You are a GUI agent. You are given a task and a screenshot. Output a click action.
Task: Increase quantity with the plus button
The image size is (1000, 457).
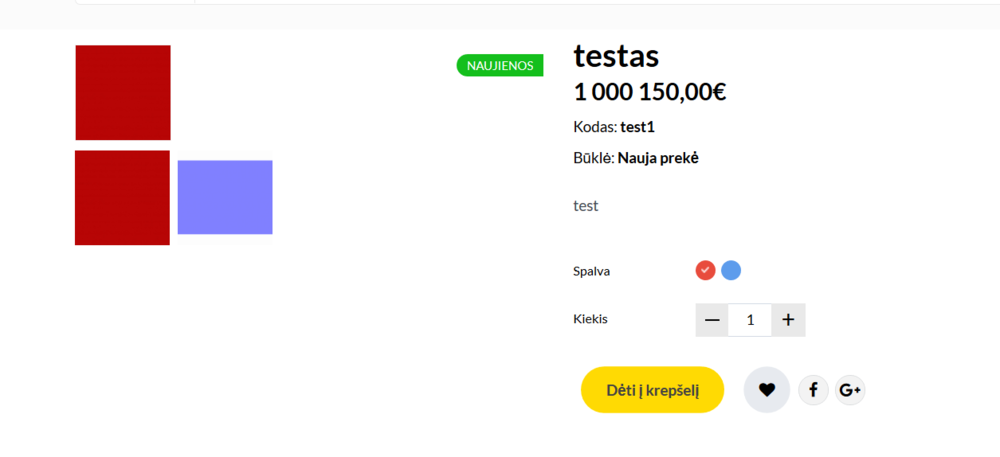tap(788, 320)
